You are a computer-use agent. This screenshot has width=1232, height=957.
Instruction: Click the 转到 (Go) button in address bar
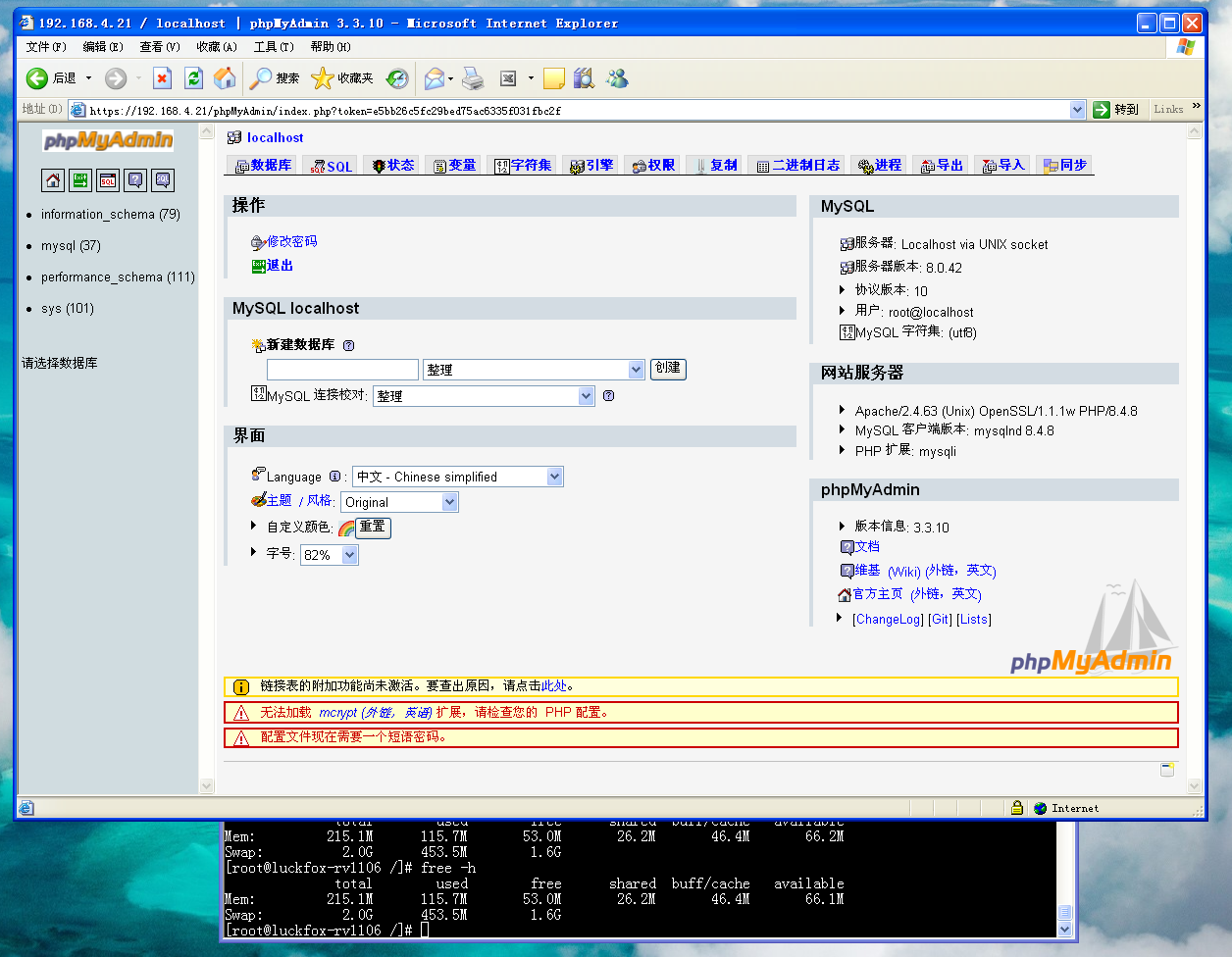pyautogui.click(x=1117, y=110)
